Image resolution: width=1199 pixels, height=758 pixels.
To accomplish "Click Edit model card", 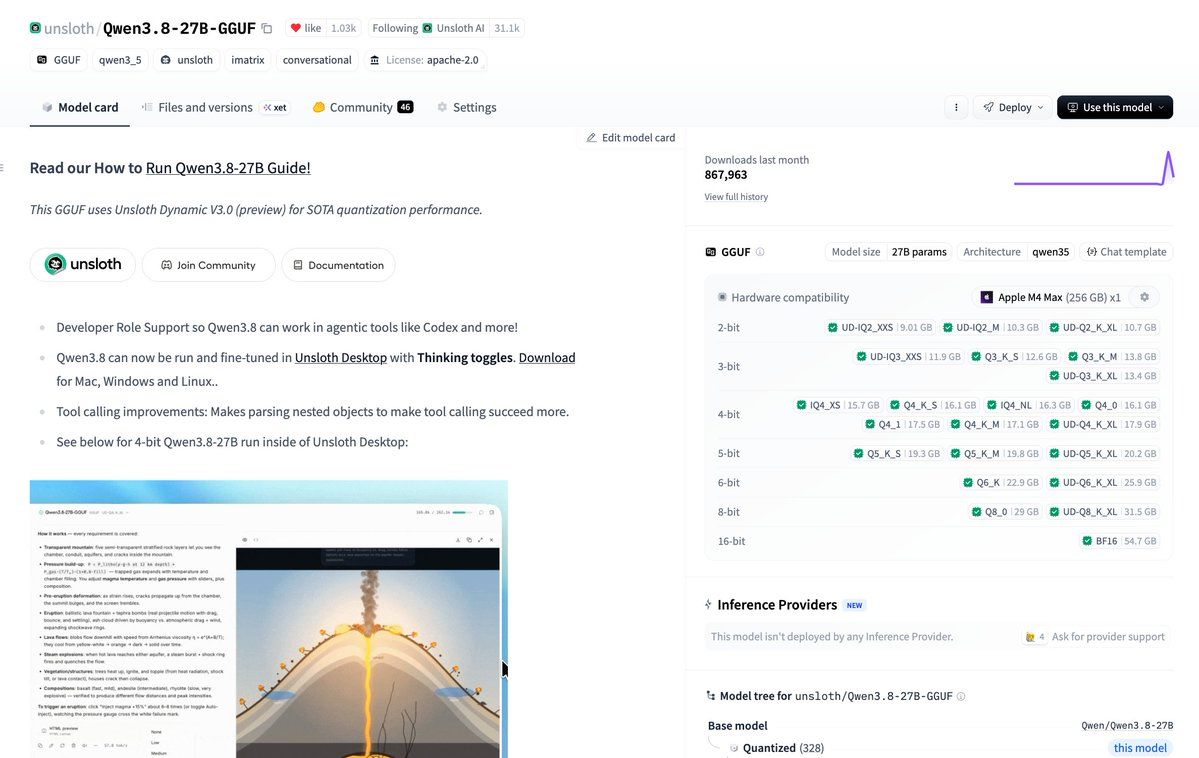I will [x=631, y=138].
